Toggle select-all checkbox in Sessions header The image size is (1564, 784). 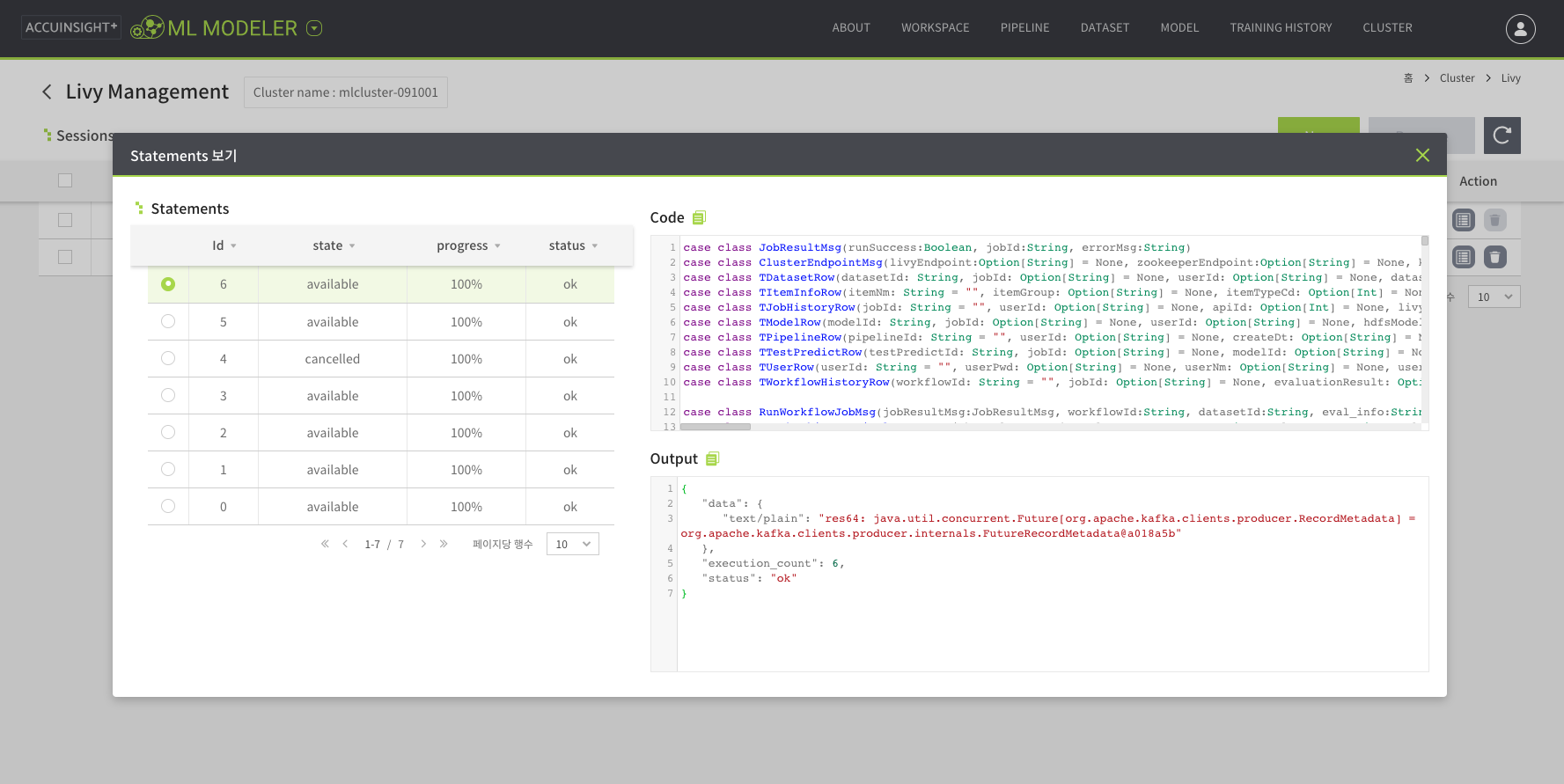click(65, 180)
